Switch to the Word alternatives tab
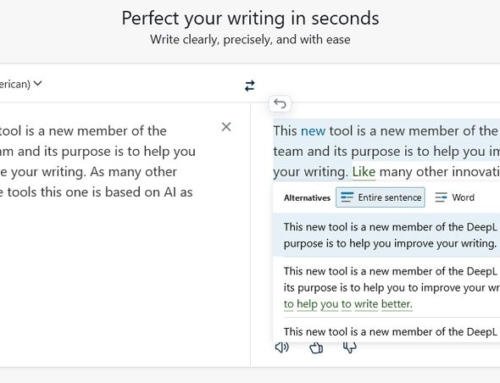Image resolution: width=500 pixels, height=383 pixels. pyautogui.click(x=455, y=198)
